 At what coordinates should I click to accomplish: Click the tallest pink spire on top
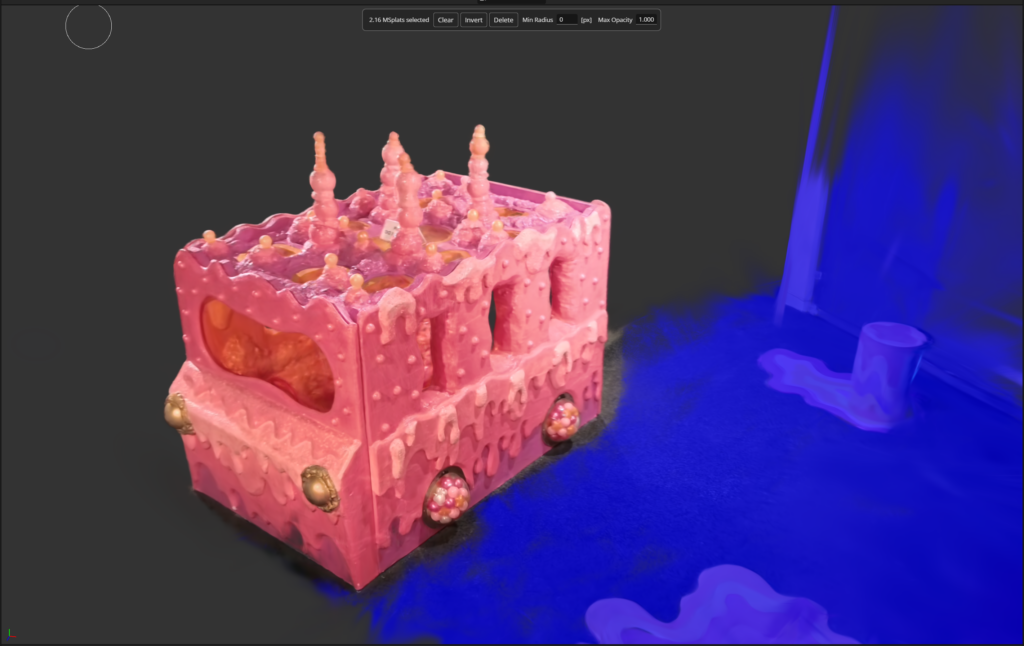click(x=479, y=170)
